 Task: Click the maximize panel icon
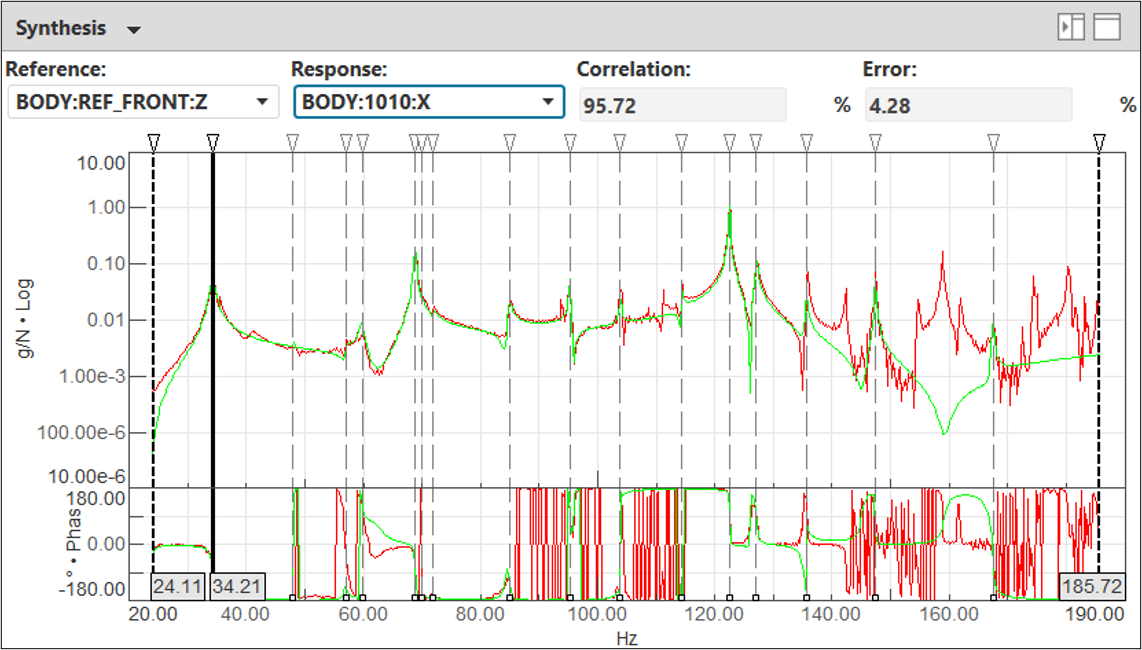tap(1106, 27)
